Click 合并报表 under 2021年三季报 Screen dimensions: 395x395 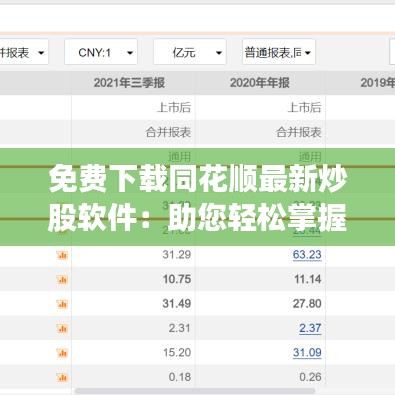(168, 132)
